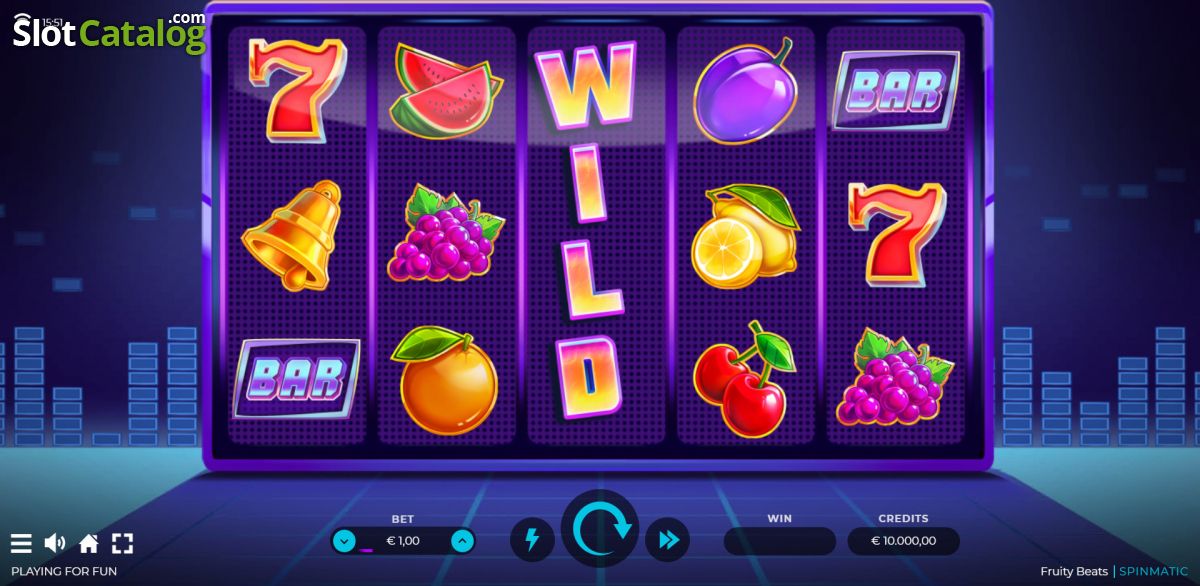Click the plum symbol on reel four
The height and width of the screenshot is (586, 1200).
point(745,90)
